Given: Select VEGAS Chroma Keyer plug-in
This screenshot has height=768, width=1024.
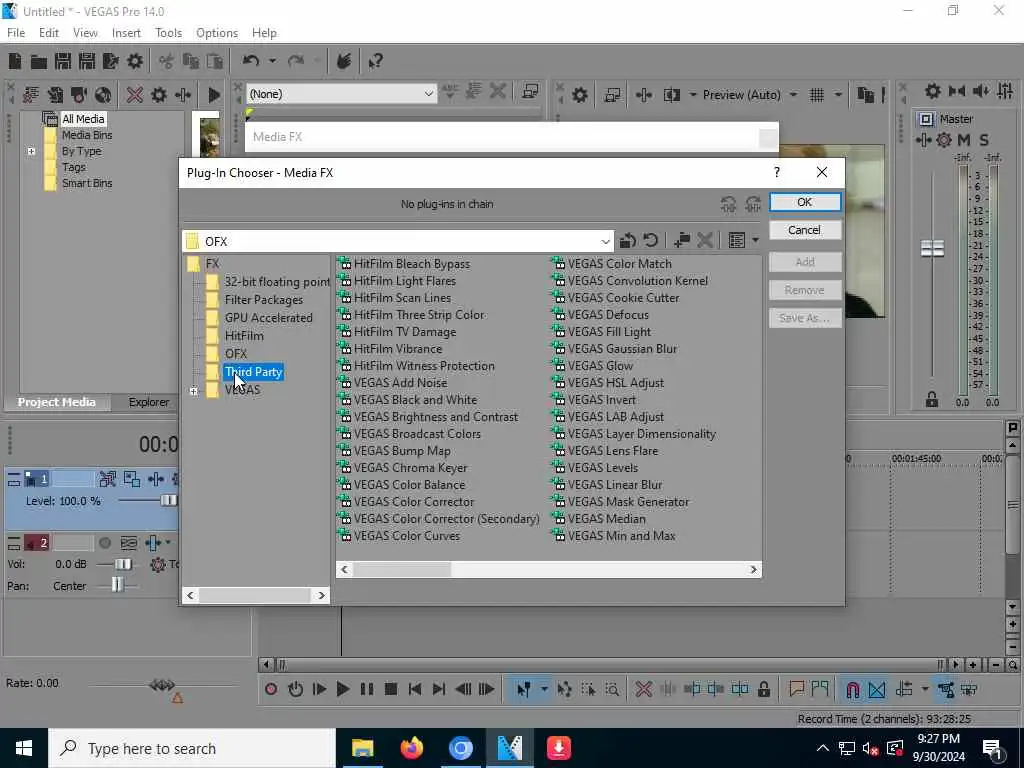Looking at the screenshot, I should (x=410, y=468).
